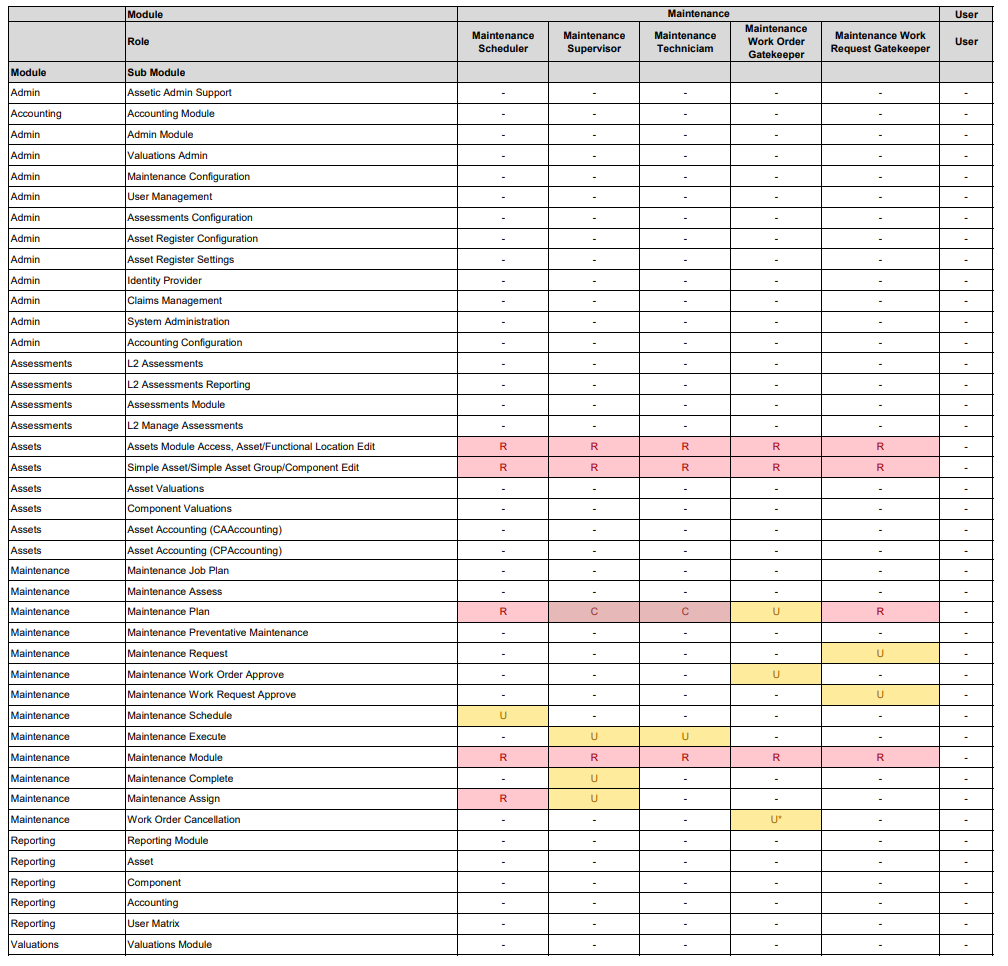The height and width of the screenshot is (966, 1008).
Task: Click C in Maintenance Plan Supervisor column
Action: 594,612
